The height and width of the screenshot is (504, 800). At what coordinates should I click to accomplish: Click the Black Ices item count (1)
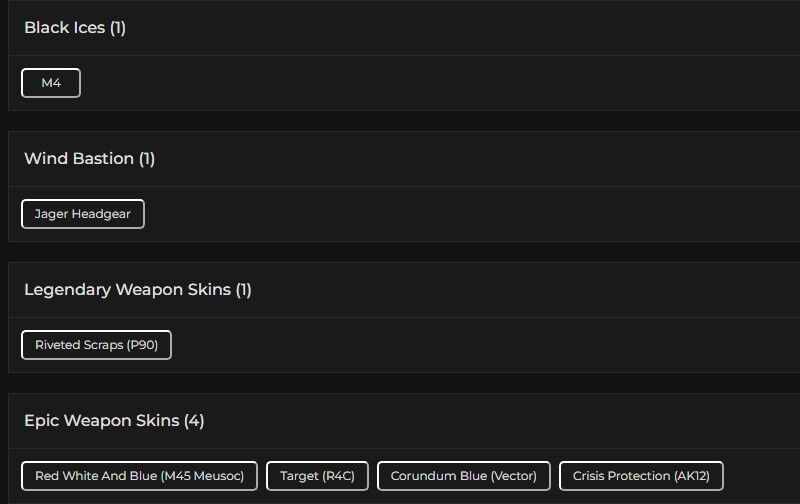click(x=118, y=28)
